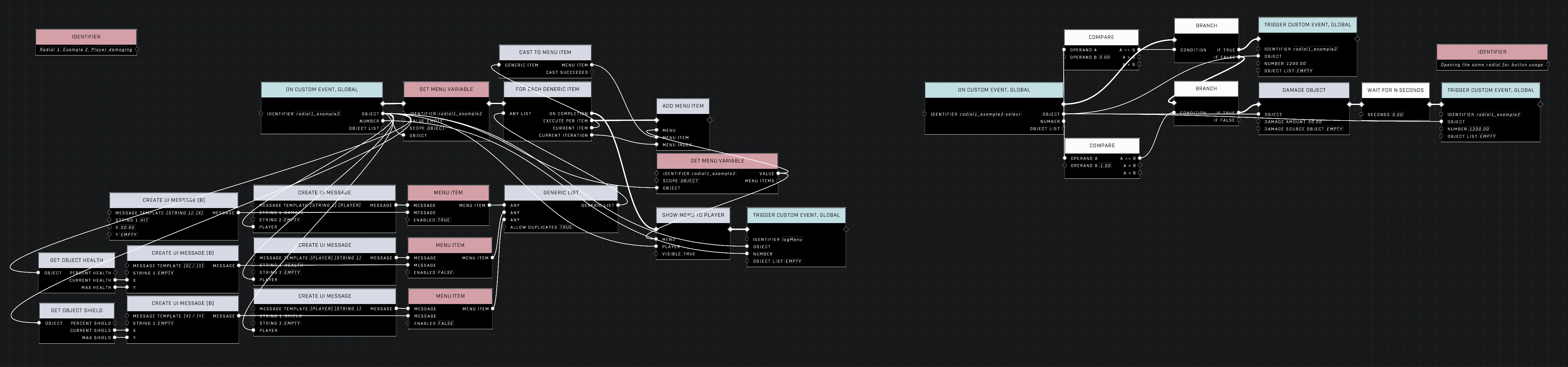Open Scope OBJECT dropdown on Get Menu Variable

coord(690,181)
